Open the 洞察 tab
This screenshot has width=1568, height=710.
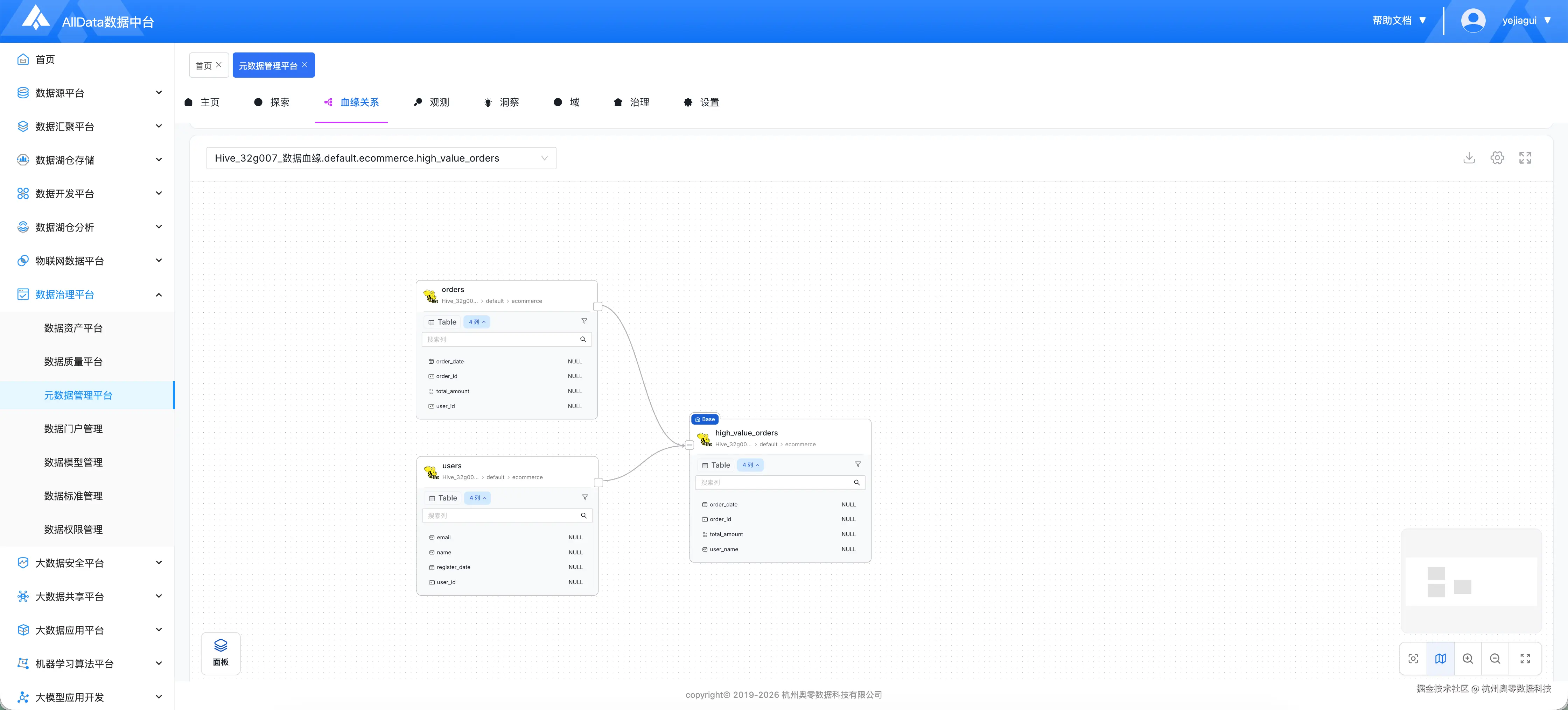point(502,102)
